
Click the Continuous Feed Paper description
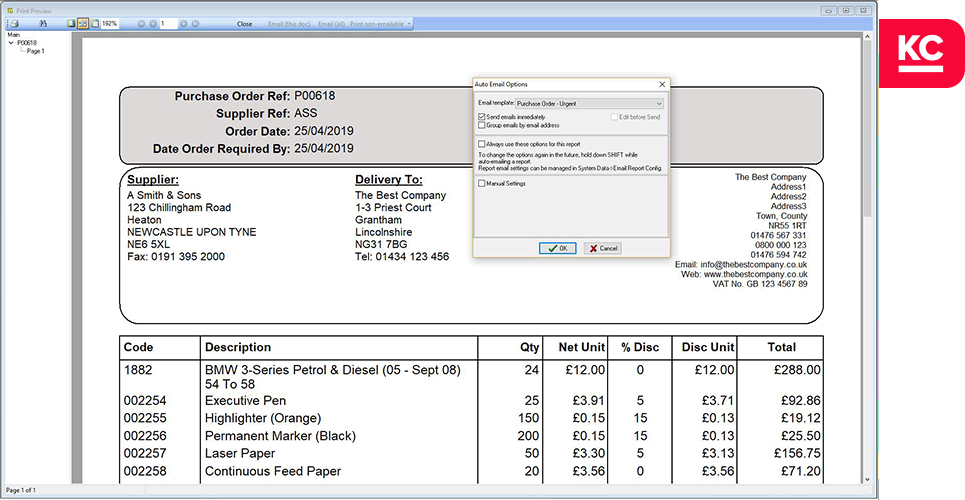pos(273,472)
